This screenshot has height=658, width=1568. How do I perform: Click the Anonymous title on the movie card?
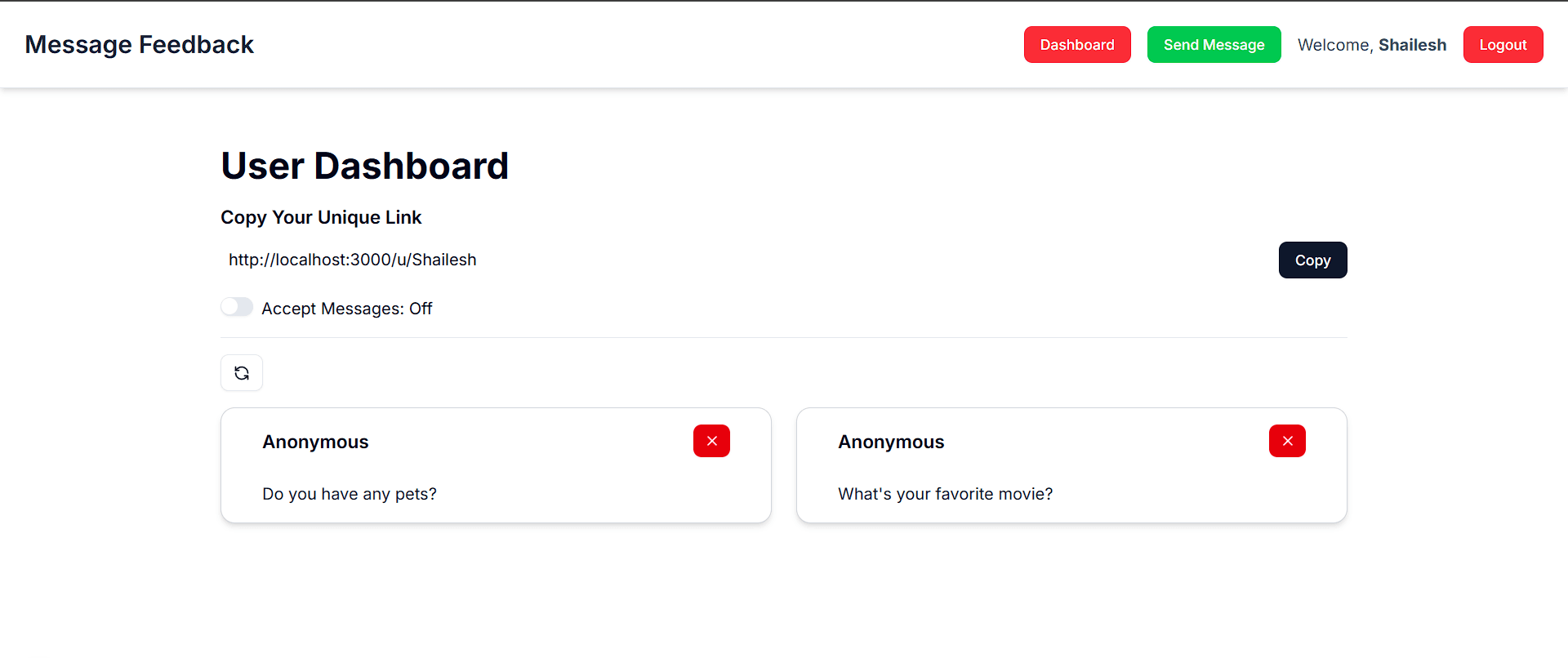tap(891, 442)
